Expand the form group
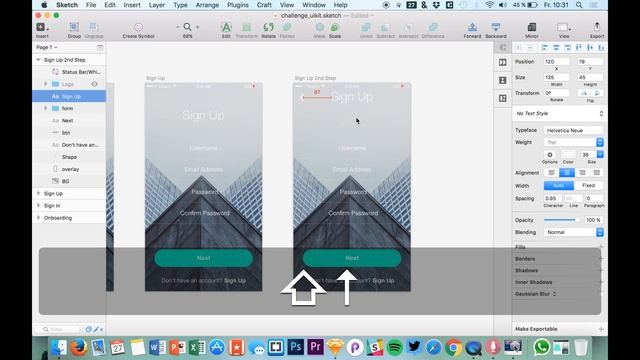Screen dimensions: 640x360 [x=46, y=108]
